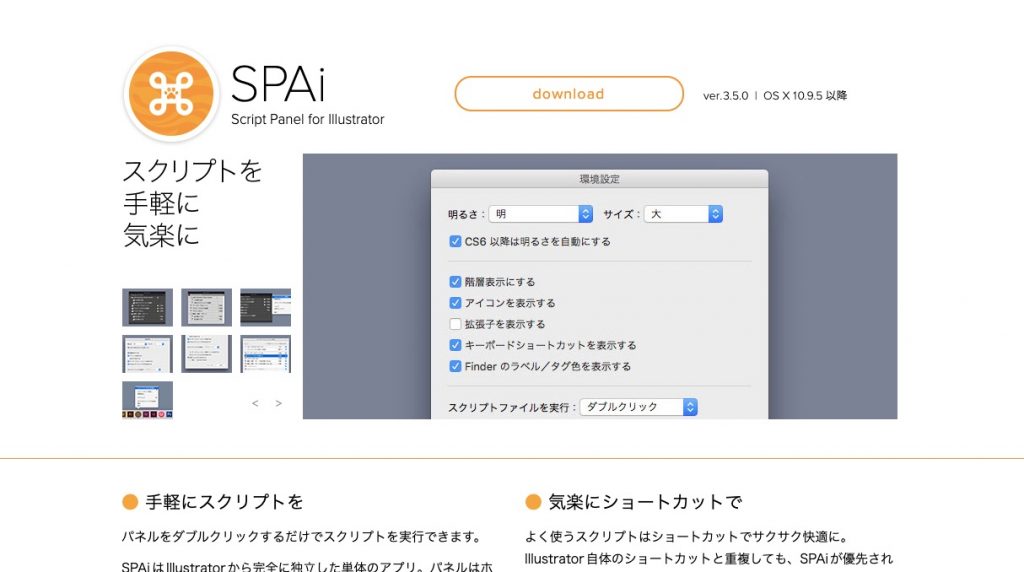1024x572 pixels.
Task: Click 'Script Panel for Illustrator' subtitle
Action: pyautogui.click(x=308, y=119)
